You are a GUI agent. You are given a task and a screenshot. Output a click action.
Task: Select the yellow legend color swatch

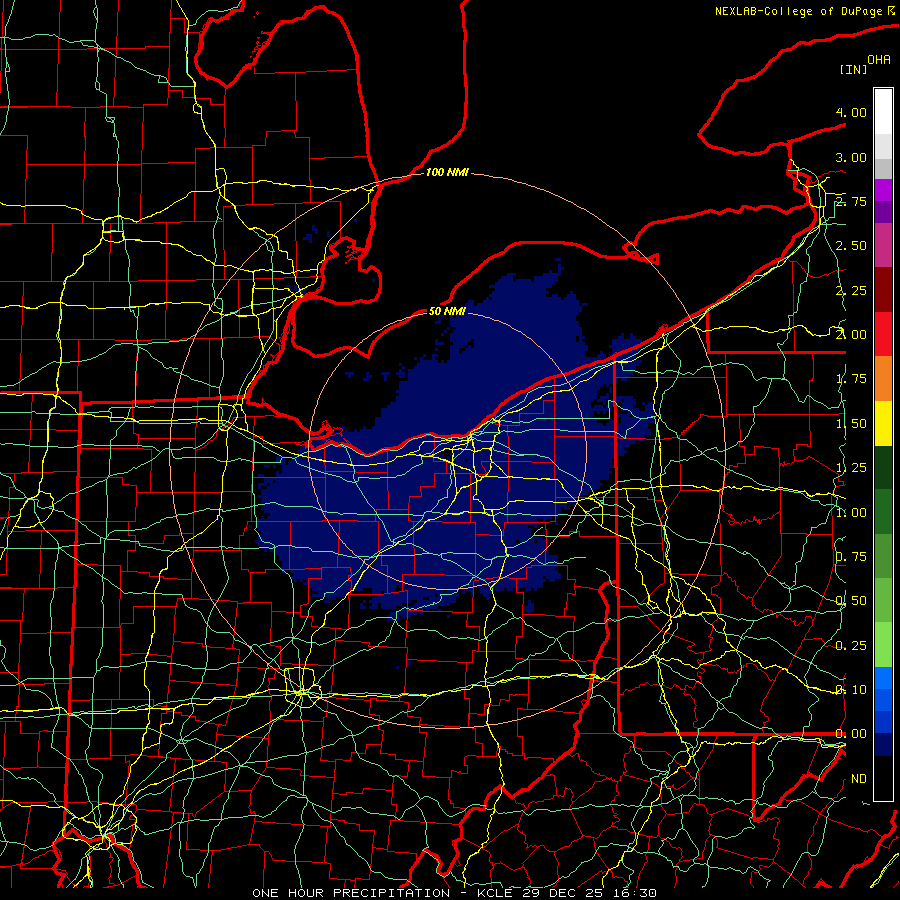(883, 424)
